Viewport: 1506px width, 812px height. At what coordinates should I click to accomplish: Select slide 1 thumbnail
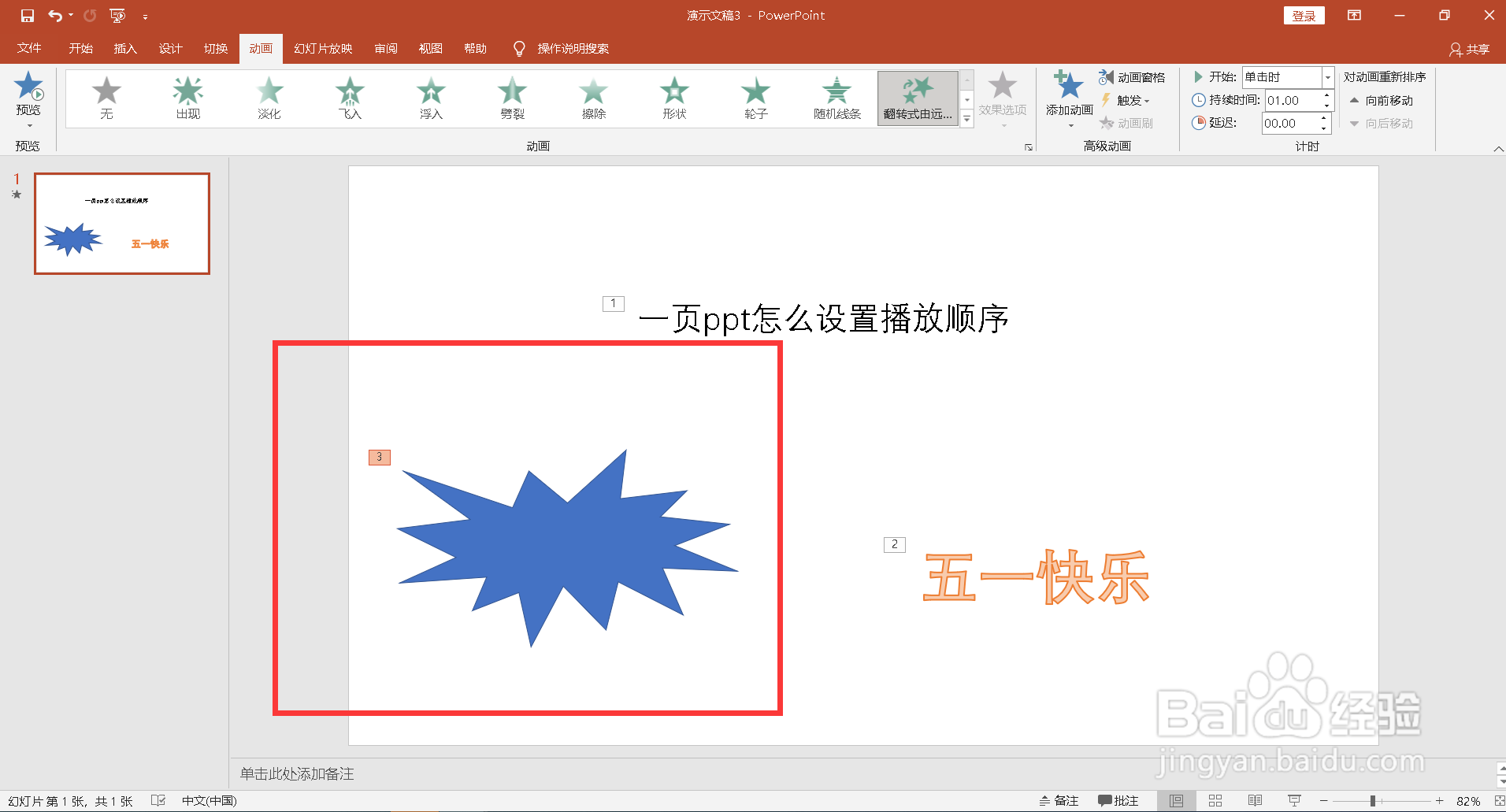click(x=122, y=224)
